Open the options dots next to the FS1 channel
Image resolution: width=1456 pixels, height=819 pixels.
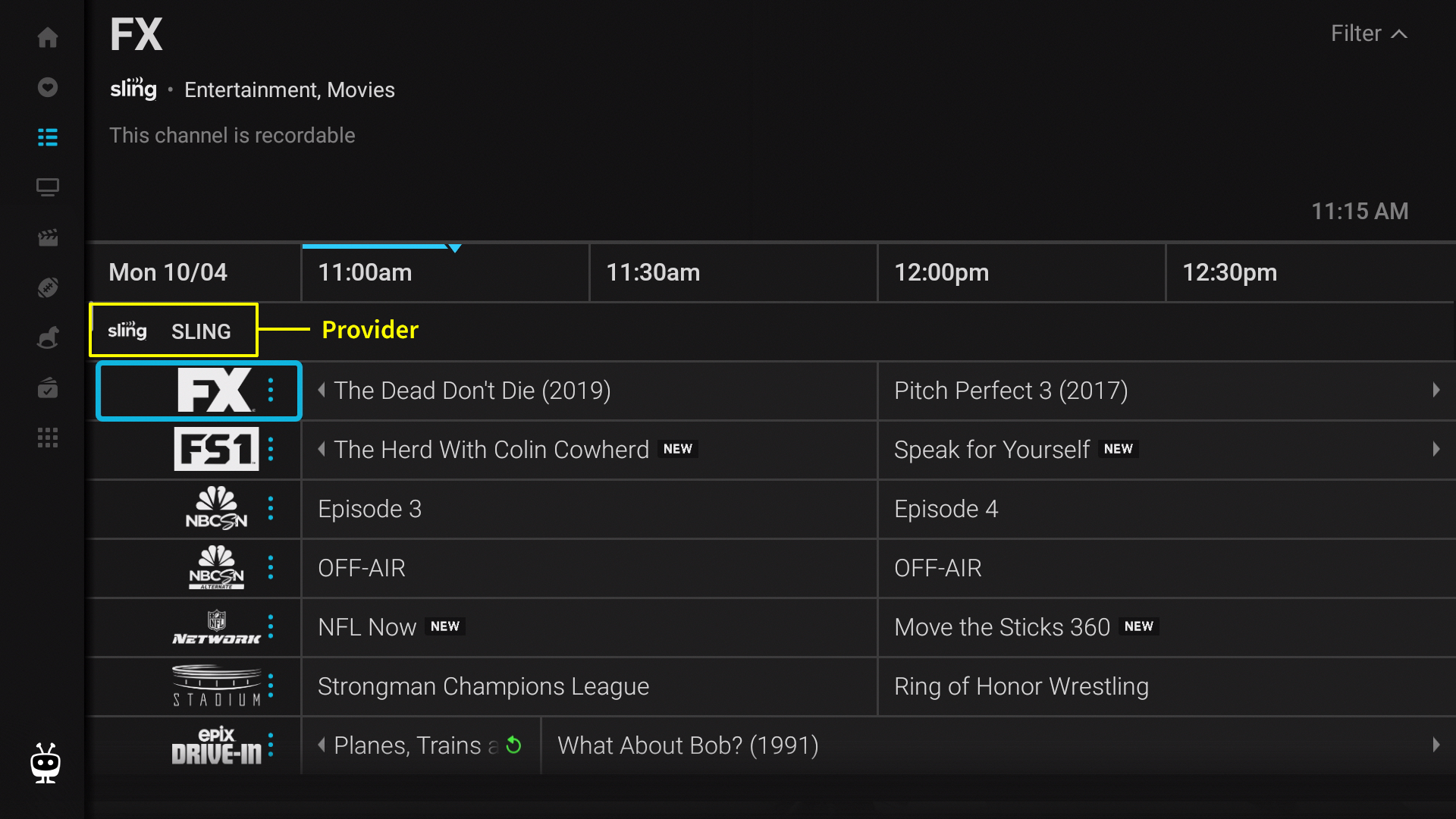pos(271,450)
